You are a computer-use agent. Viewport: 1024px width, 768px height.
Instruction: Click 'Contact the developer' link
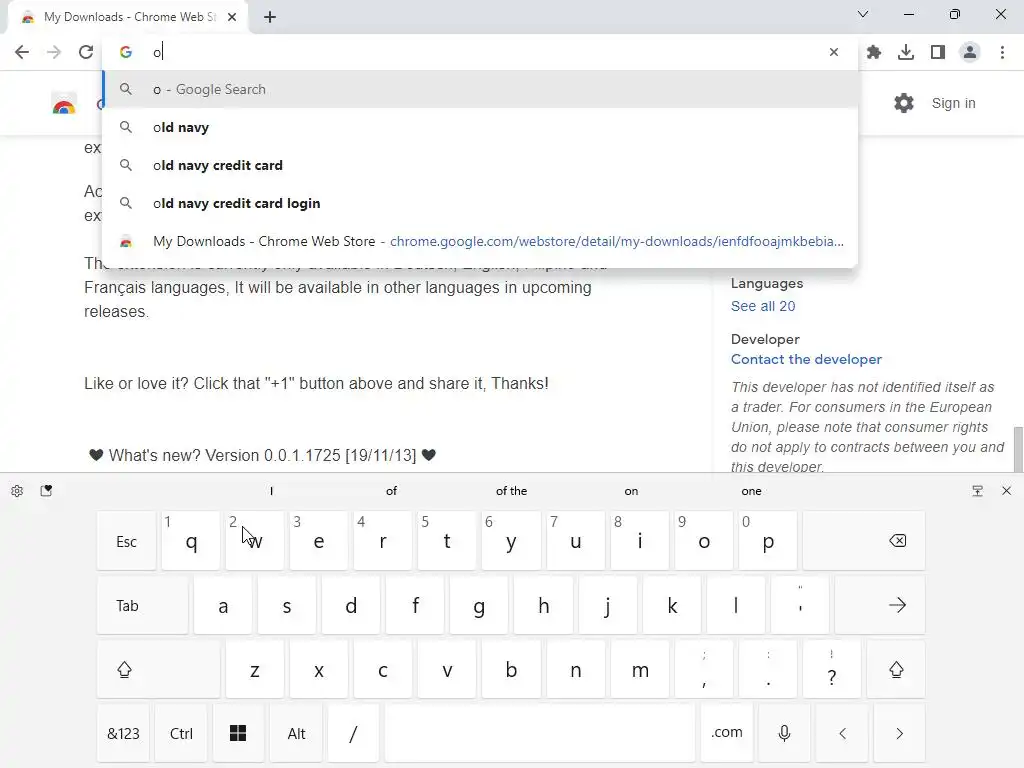[806, 359]
